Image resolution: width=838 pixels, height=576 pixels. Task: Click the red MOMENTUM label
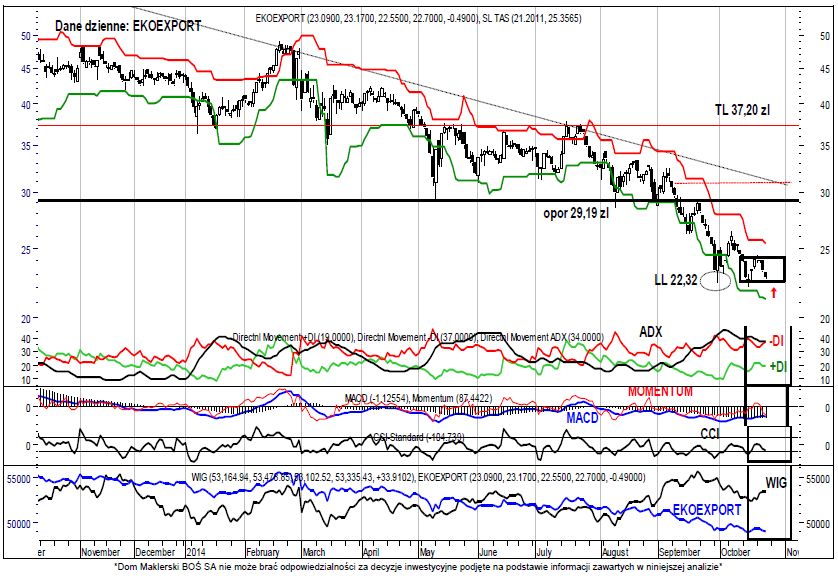point(660,391)
